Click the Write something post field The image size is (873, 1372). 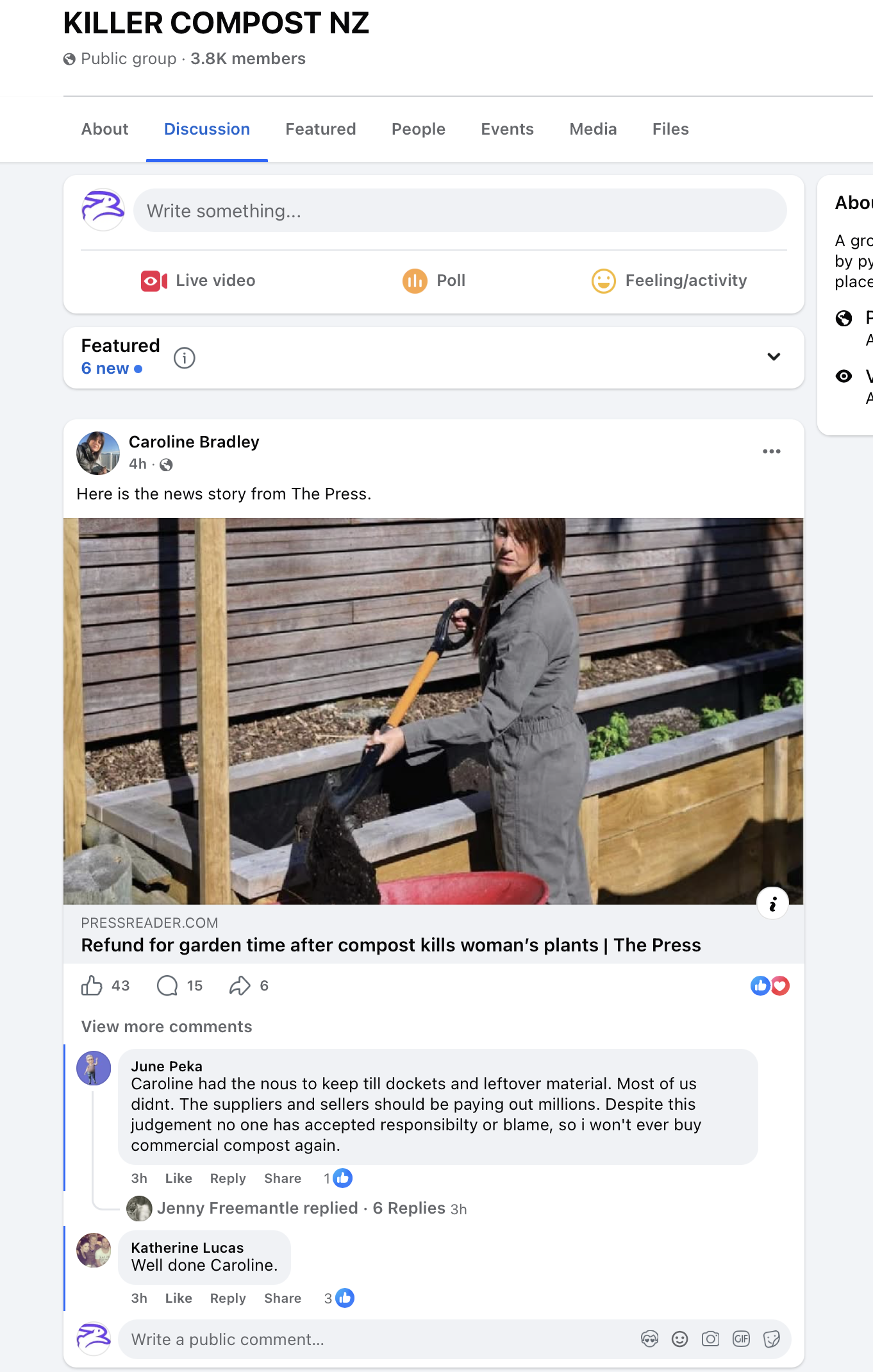tap(460, 211)
